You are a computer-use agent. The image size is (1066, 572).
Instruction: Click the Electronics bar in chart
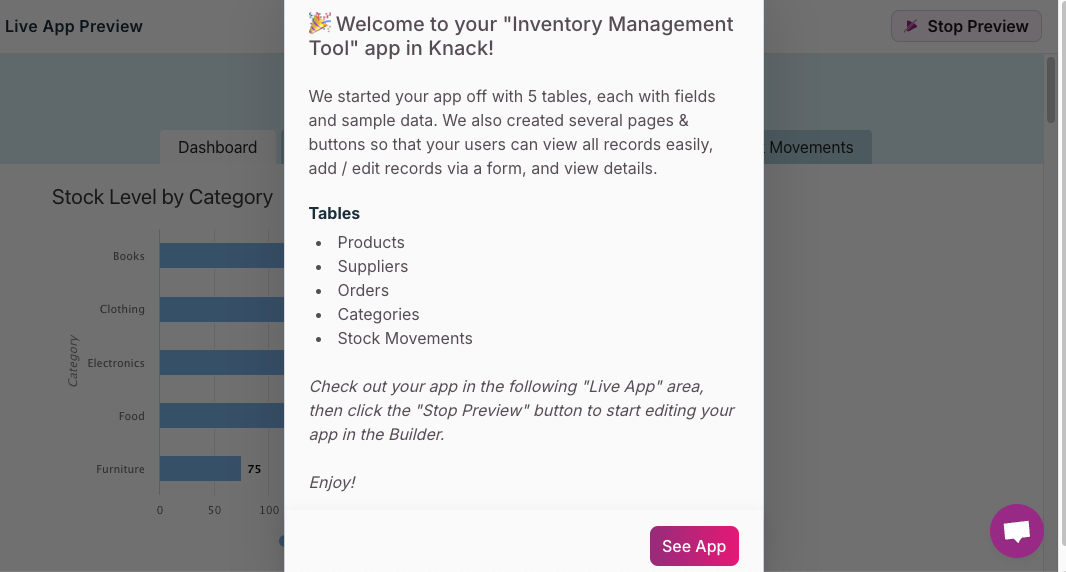click(221, 362)
